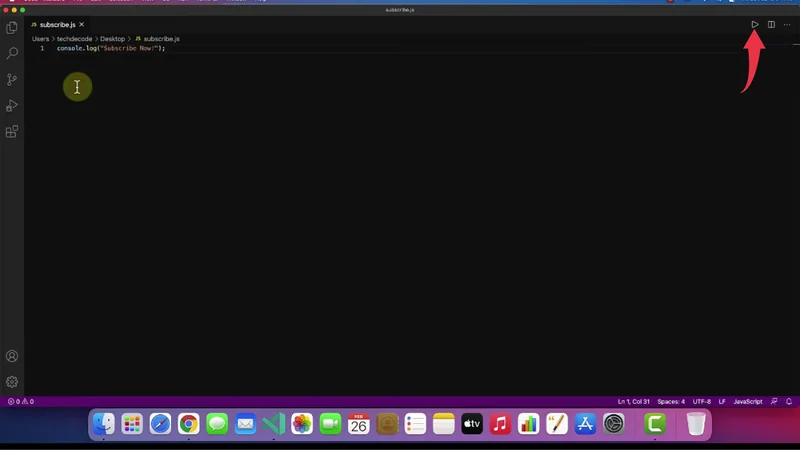
Task: Close the subscribe.js tab
Action: tap(82, 24)
